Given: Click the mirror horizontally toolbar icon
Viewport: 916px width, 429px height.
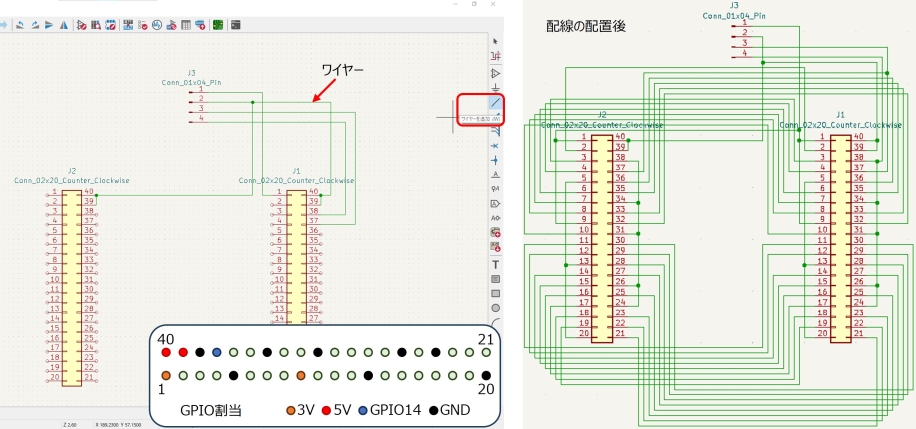Looking at the screenshot, I should click(65, 24).
